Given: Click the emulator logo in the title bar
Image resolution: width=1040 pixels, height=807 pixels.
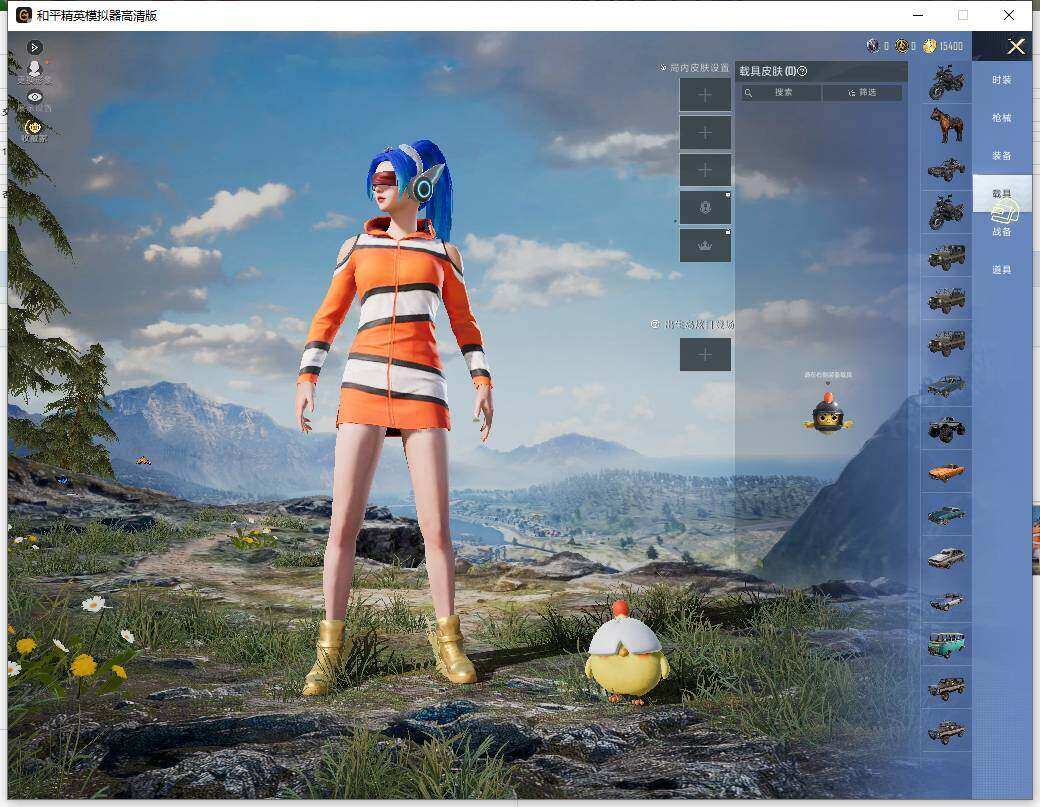Looking at the screenshot, I should tap(24, 15).
